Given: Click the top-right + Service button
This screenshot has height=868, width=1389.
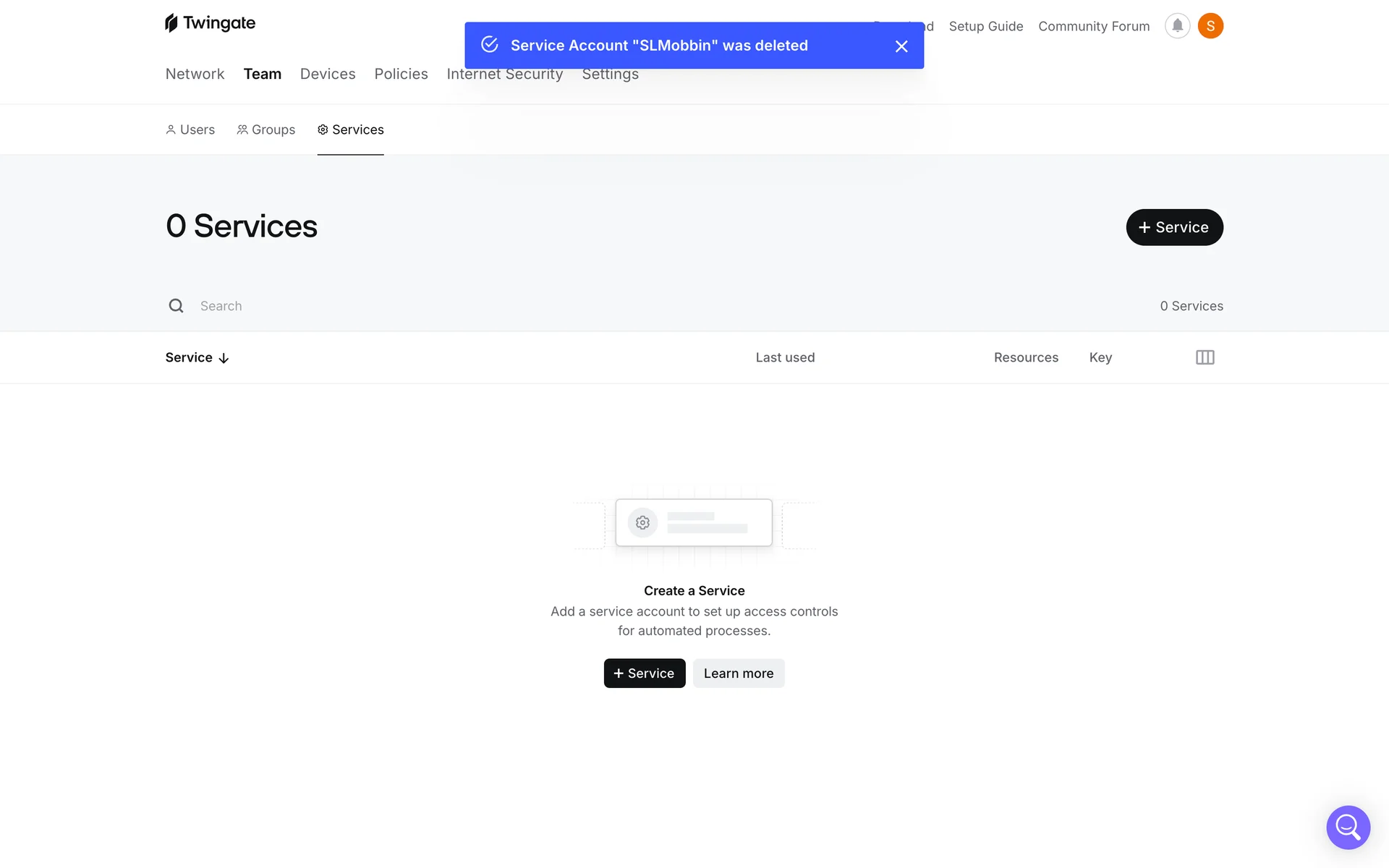Looking at the screenshot, I should [x=1173, y=227].
